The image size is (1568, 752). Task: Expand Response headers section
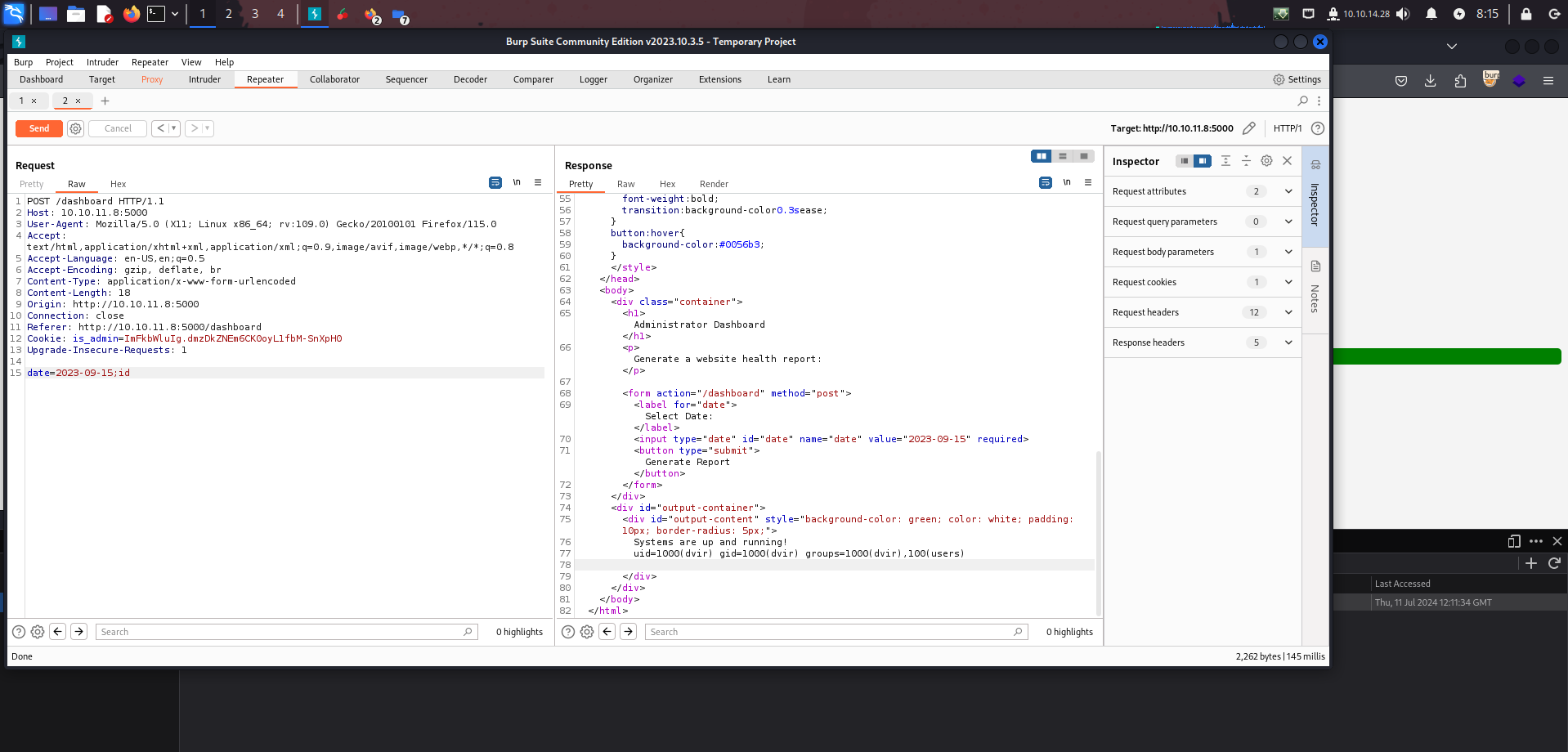(x=1203, y=342)
